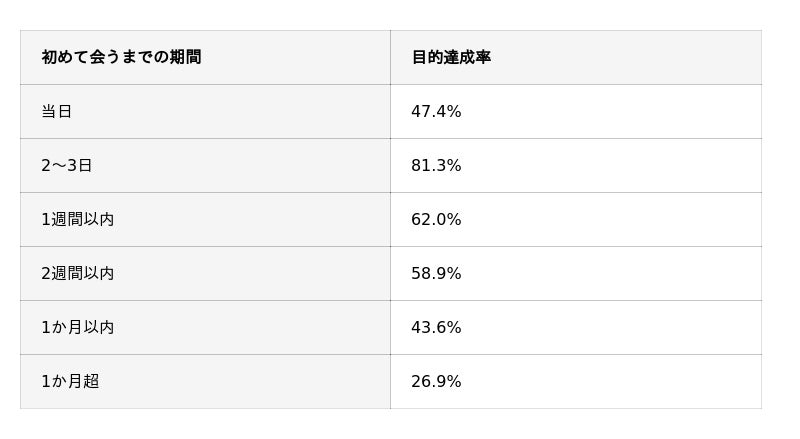The width and height of the screenshot is (800, 439).
Task: Click the 初めて会うまでの期間 column header
Action: tap(205, 57)
